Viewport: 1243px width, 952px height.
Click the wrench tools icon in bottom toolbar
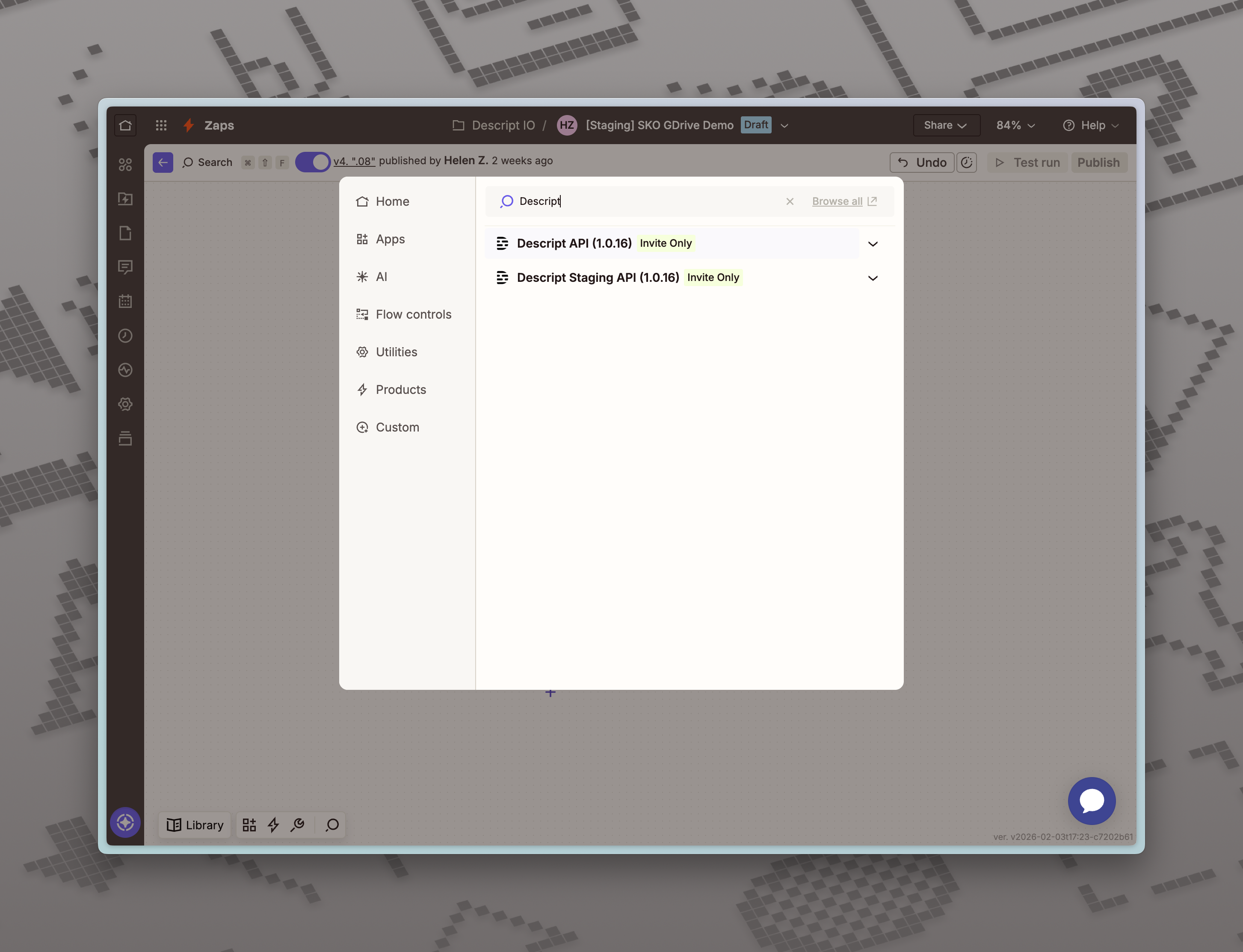[298, 825]
